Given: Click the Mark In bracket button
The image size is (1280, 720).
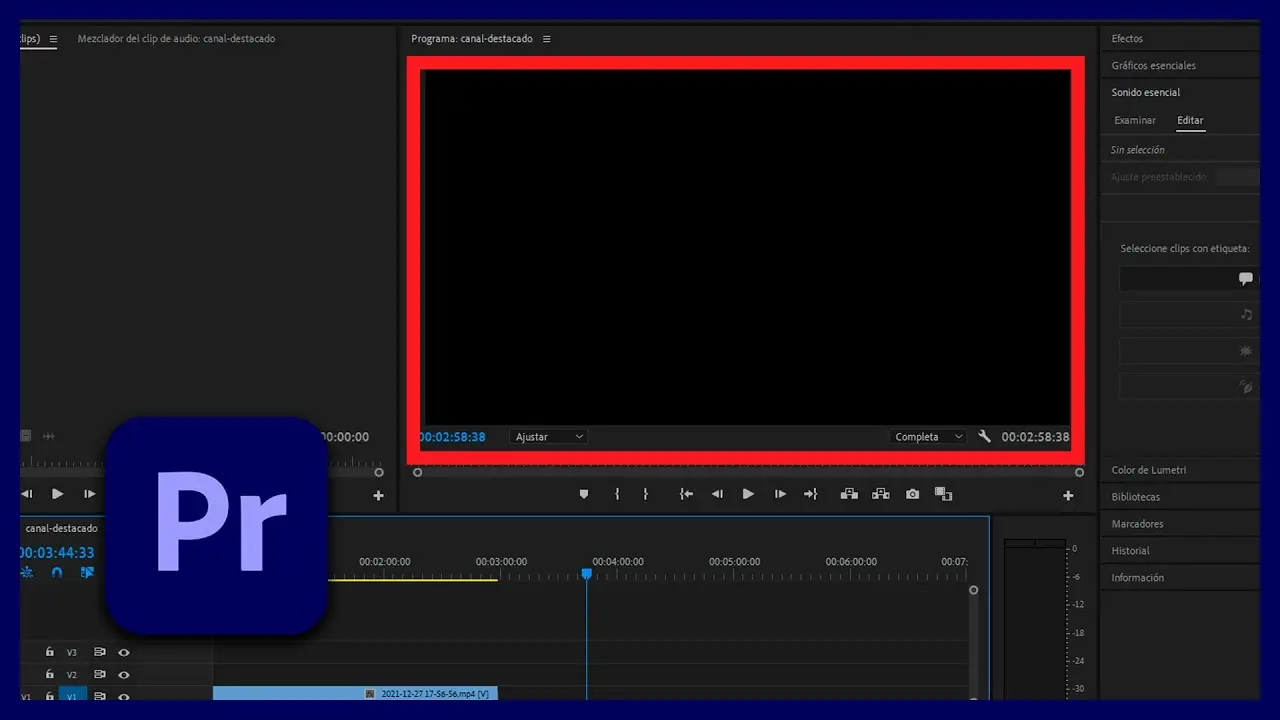Looking at the screenshot, I should coord(616,494).
